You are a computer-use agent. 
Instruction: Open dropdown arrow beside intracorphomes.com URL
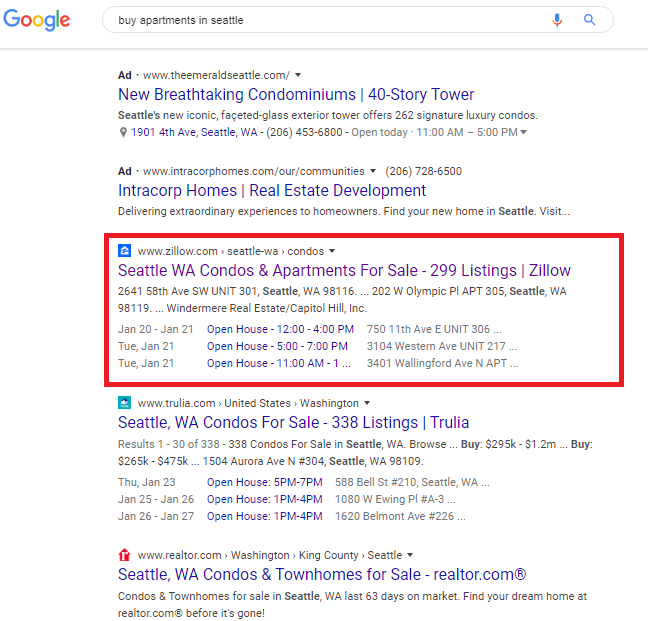coord(373,171)
